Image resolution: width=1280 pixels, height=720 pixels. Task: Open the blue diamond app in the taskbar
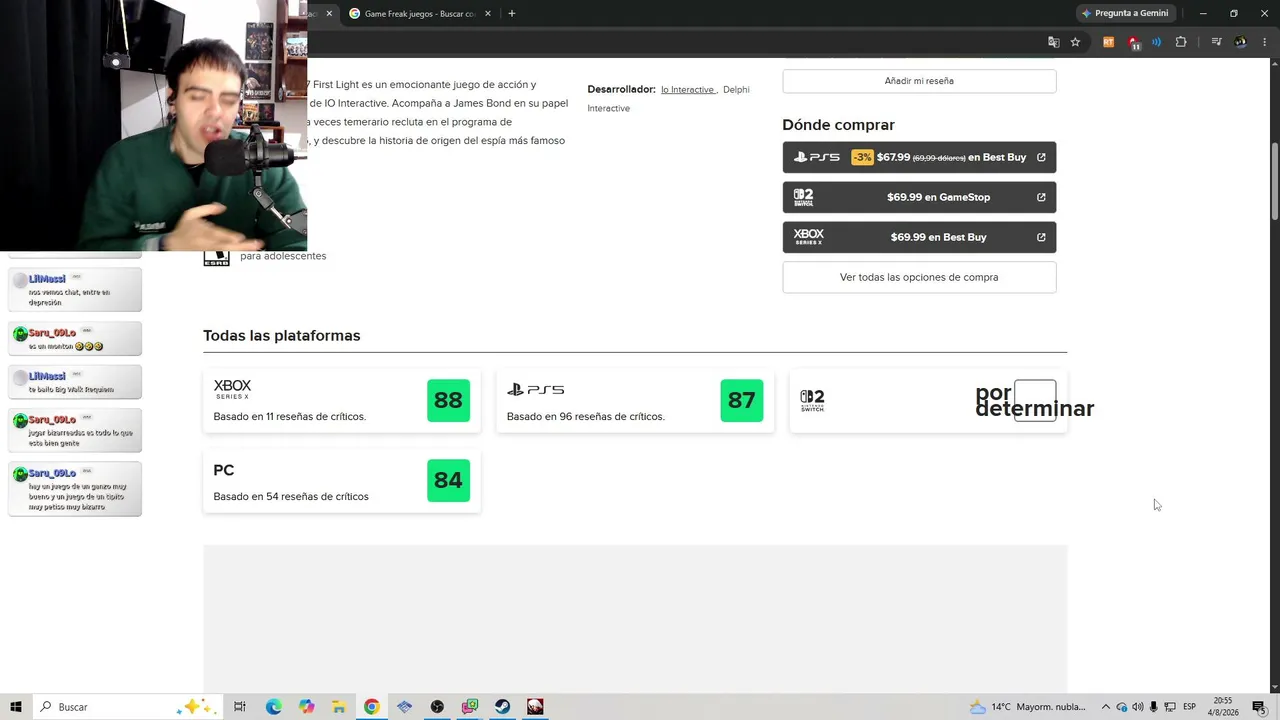[404, 707]
